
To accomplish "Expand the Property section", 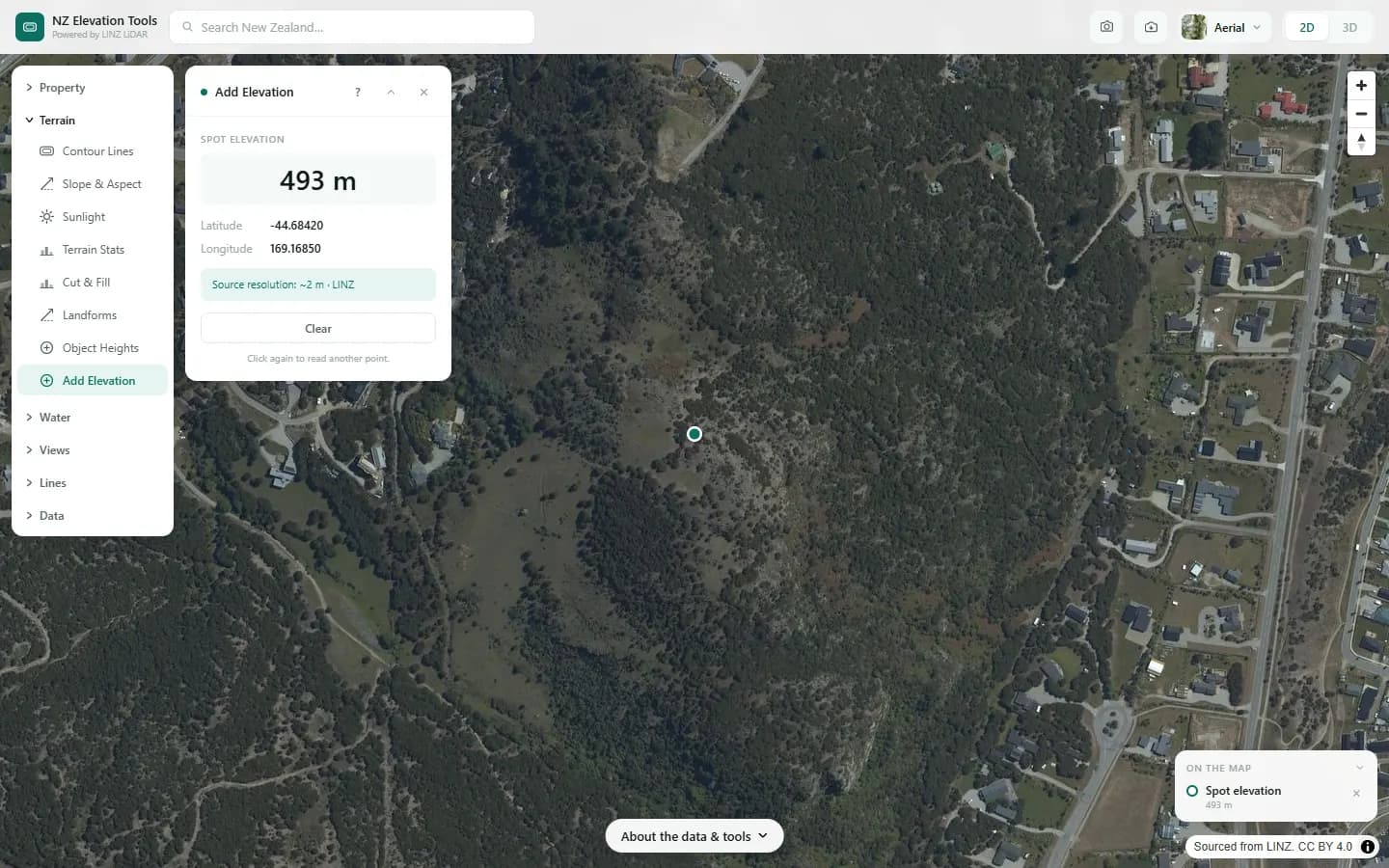I will pyautogui.click(x=93, y=88).
